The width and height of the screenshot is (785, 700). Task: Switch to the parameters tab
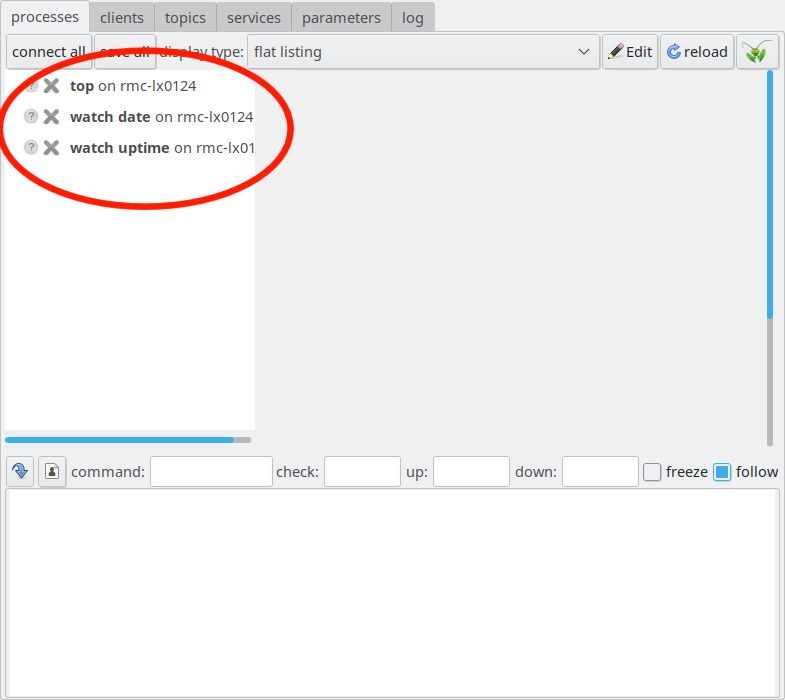(341, 18)
